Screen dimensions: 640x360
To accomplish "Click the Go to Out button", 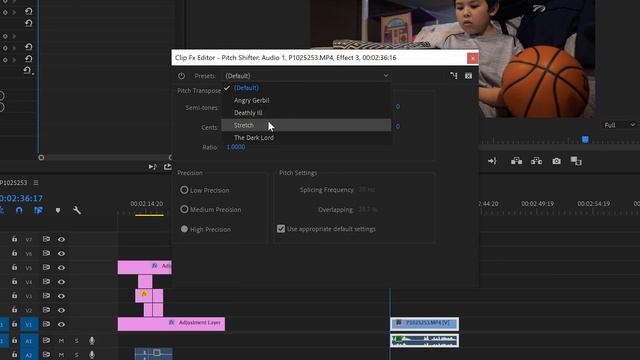I will (492, 161).
